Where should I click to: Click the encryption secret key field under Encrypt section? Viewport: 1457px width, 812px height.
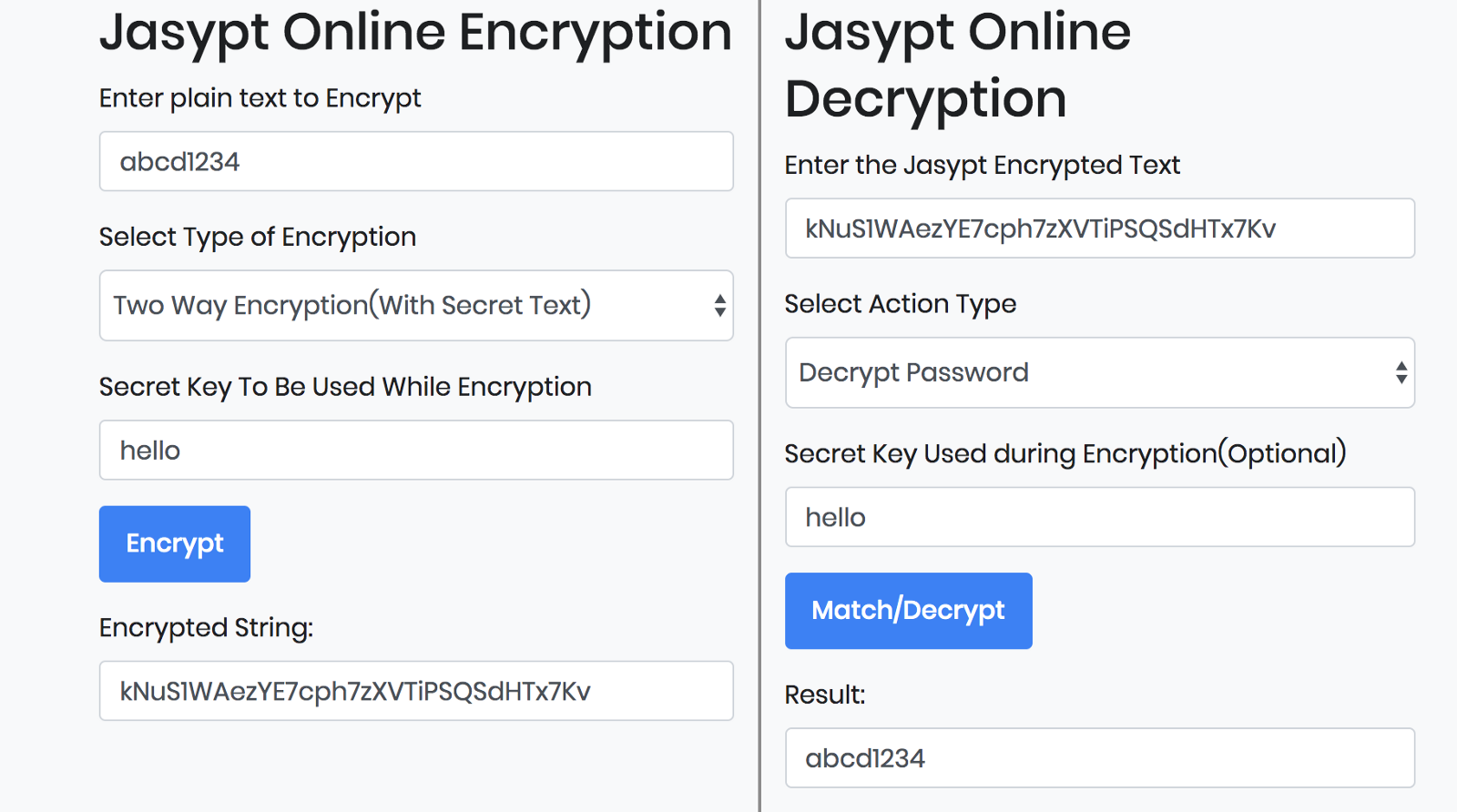click(x=415, y=451)
